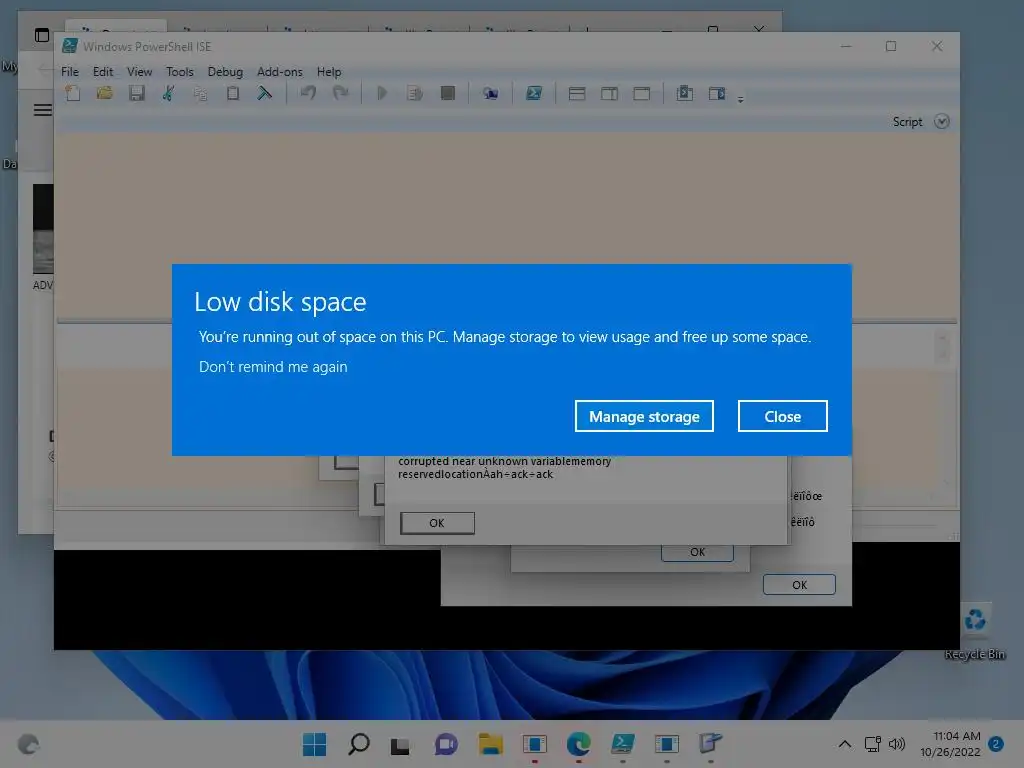The image size is (1024, 768).
Task: Click the Undo arrow icon
Action: (x=308, y=93)
